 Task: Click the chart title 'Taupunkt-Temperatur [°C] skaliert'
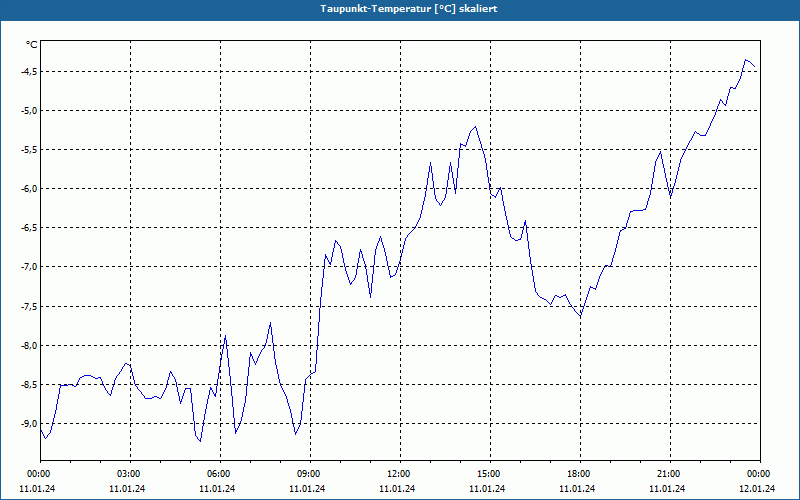(409, 9)
